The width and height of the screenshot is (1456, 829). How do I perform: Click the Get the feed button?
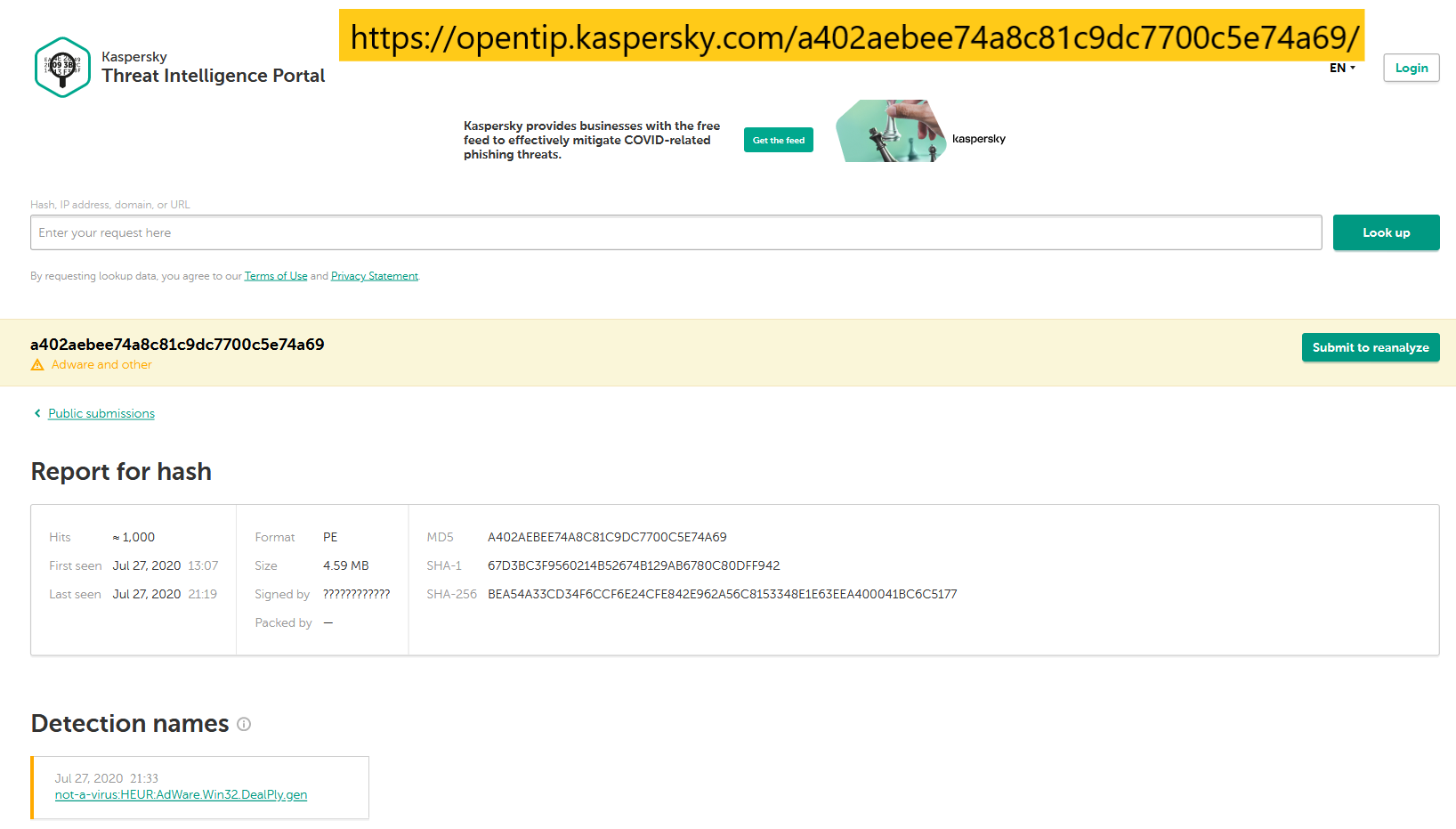click(x=779, y=140)
